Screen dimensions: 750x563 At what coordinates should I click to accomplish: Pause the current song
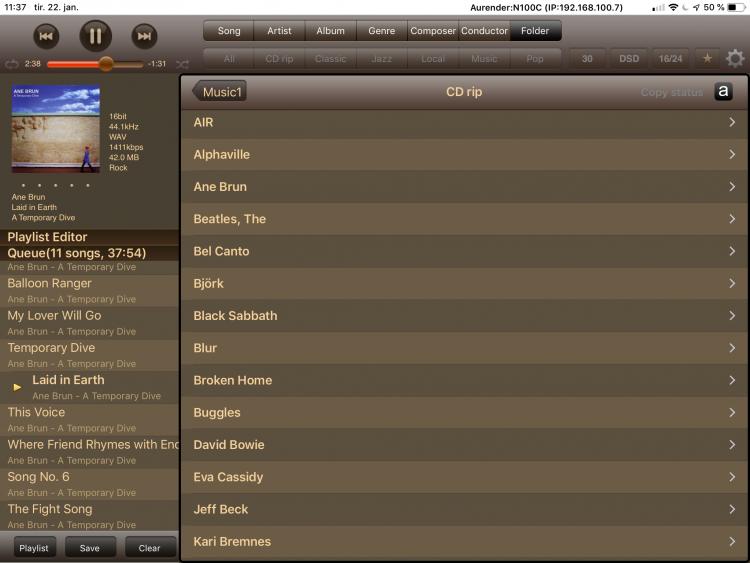[x=95, y=36]
